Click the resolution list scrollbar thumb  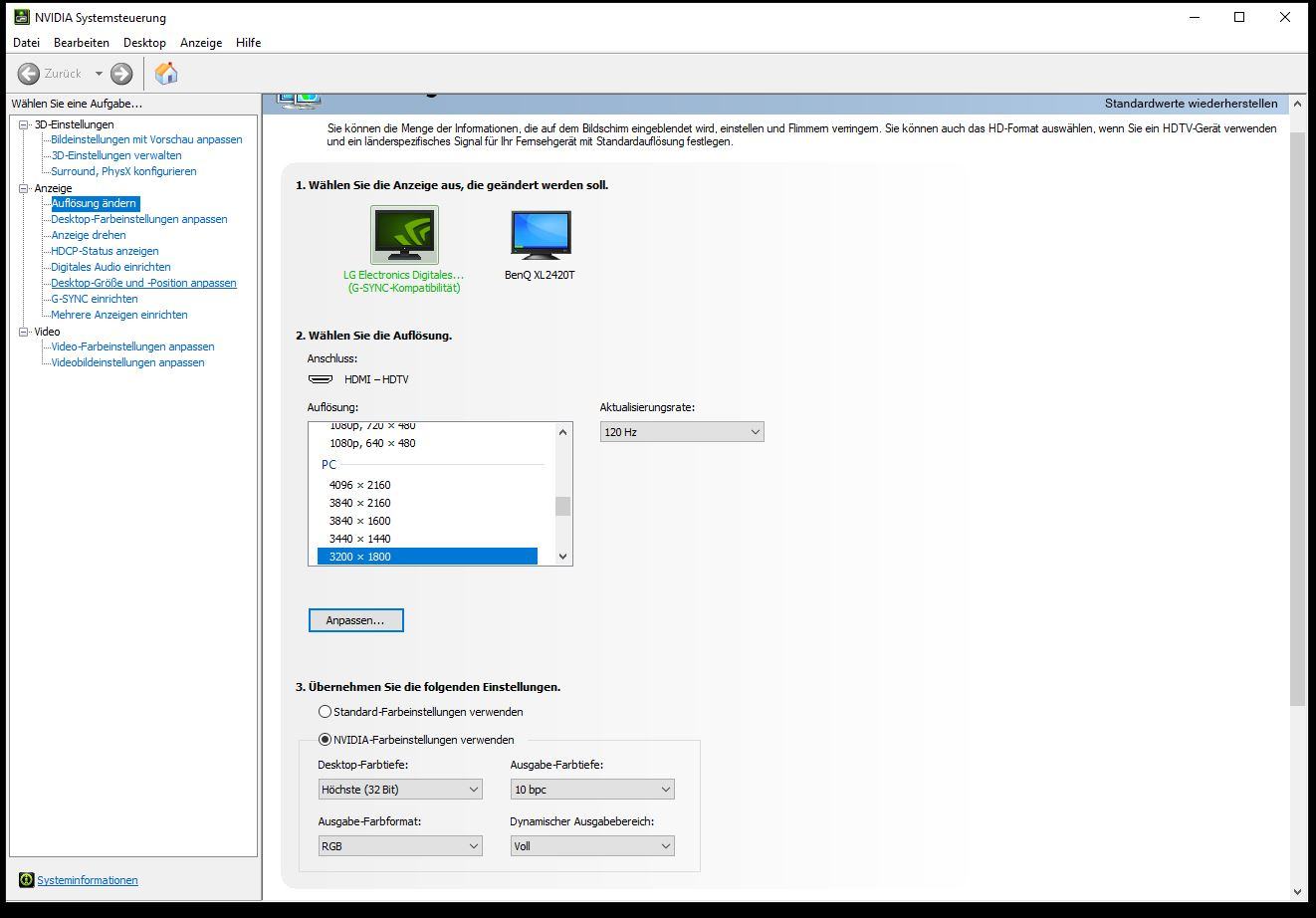(x=563, y=506)
